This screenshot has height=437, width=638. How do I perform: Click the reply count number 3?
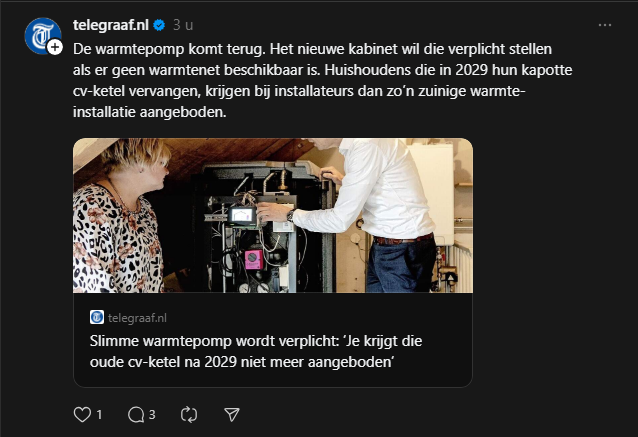152,415
